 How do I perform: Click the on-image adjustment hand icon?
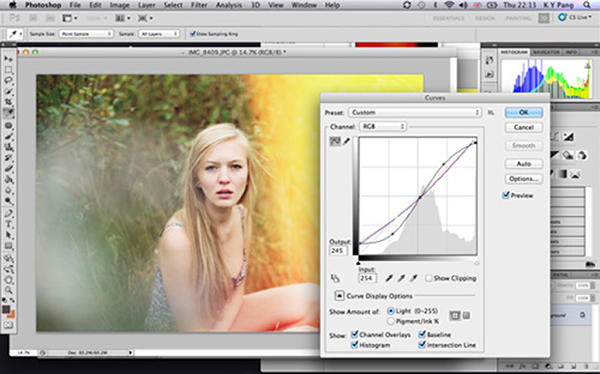coord(335,278)
